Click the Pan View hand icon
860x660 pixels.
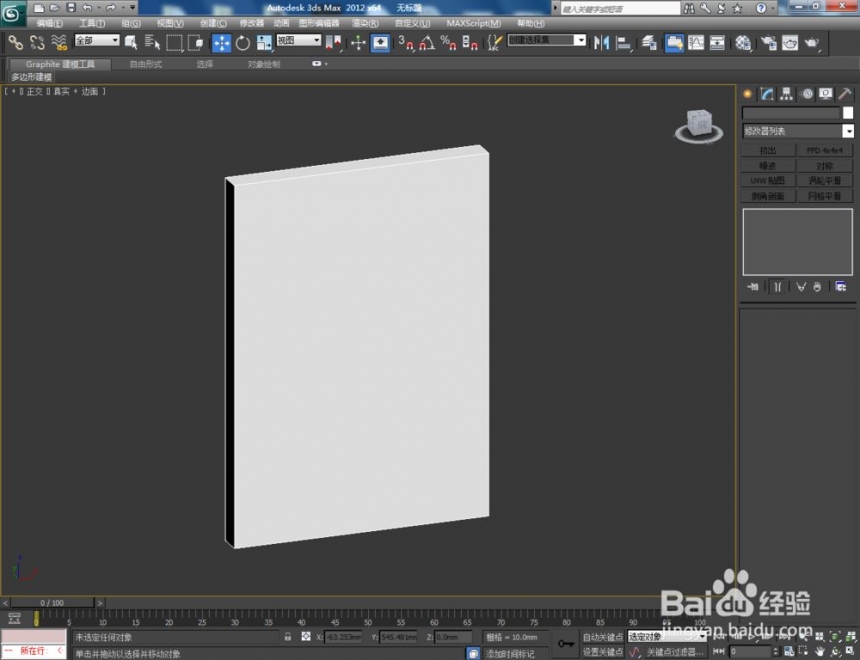coord(819,651)
